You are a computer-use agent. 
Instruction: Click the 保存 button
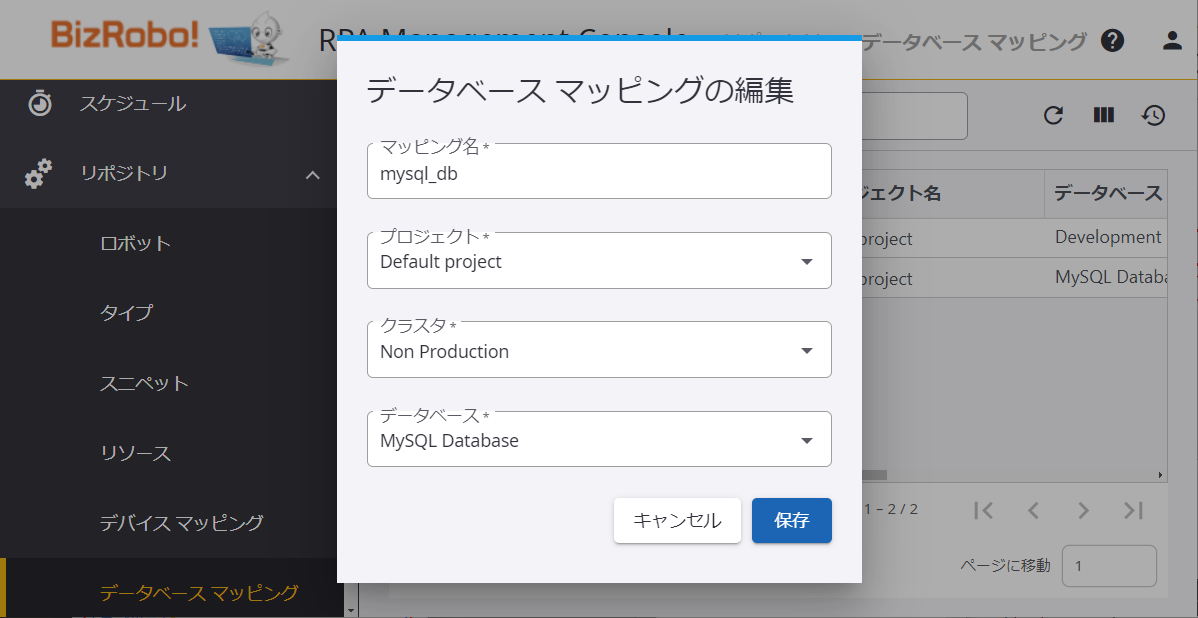[792, 520]
